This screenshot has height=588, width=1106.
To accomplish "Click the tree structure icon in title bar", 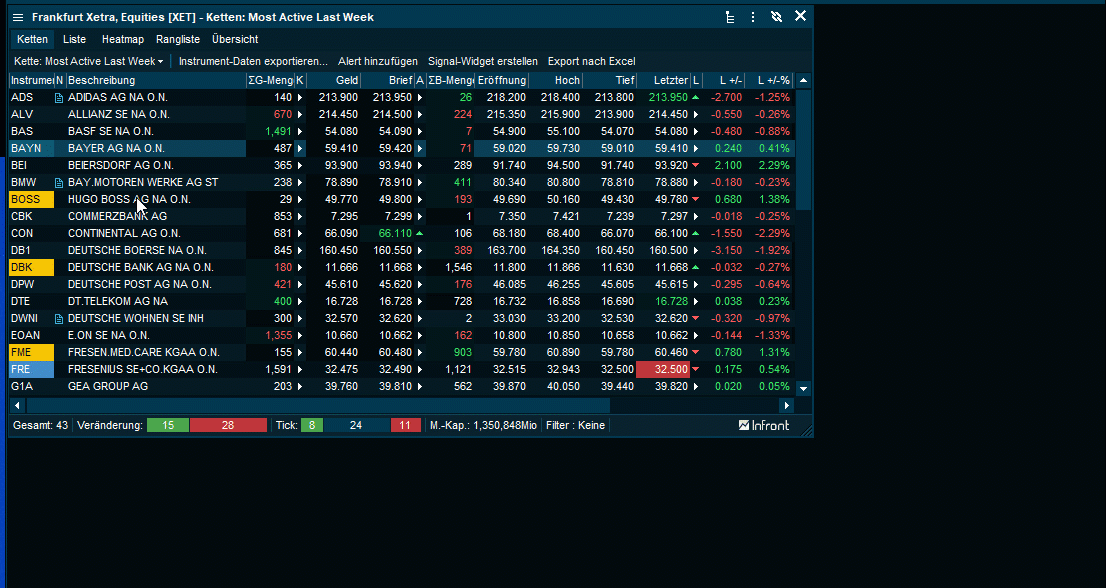I will click(x=729, y=17).
